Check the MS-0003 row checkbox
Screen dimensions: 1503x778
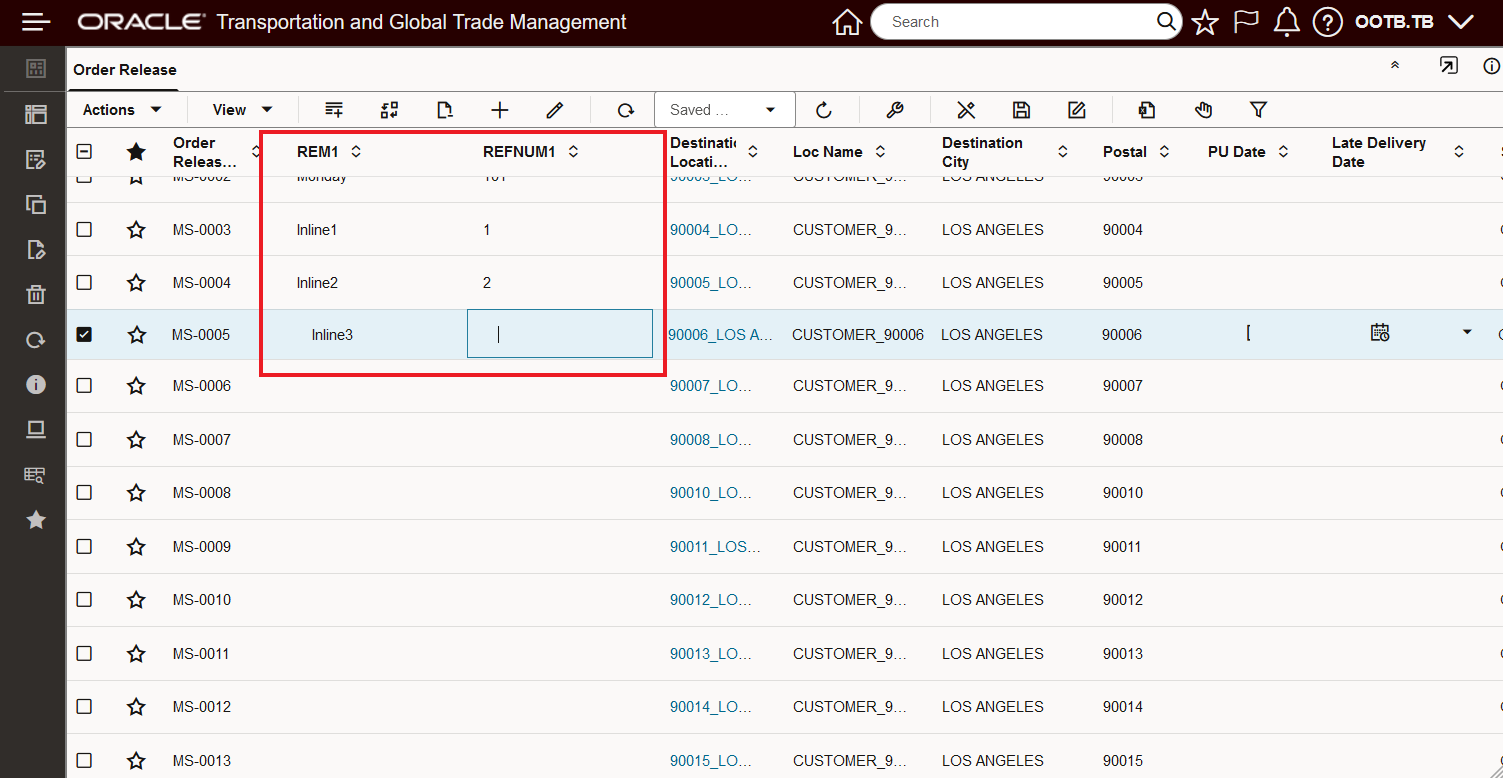[84, 229]
